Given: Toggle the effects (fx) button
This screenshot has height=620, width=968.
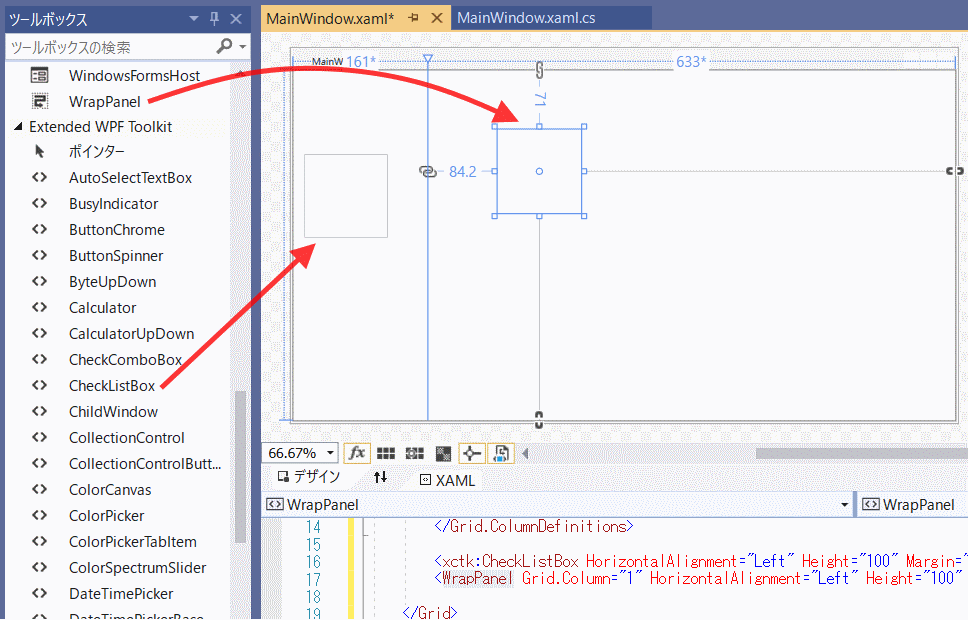Looking at the screenshot, I should click(357, 453).
